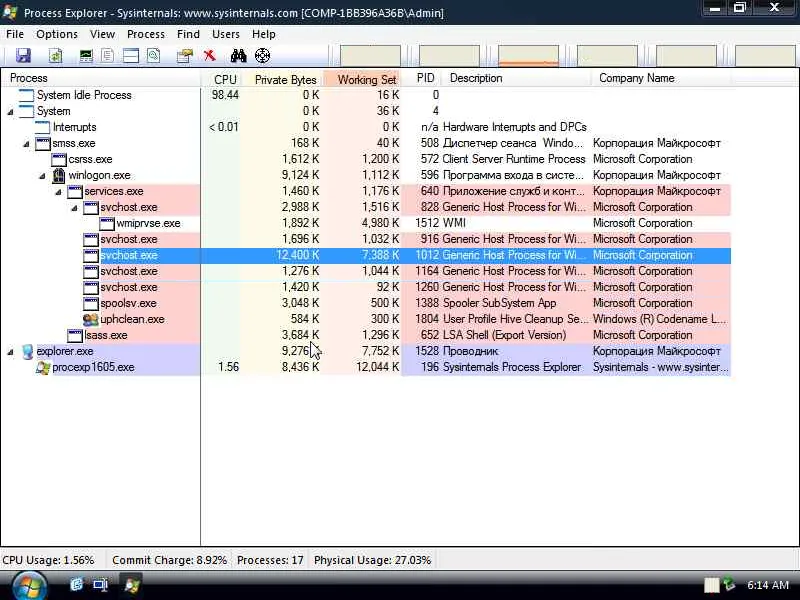Click the winlogon.exe process icon
The width and height of the screenshot is (800, 600).
click(x=59, y=176)
